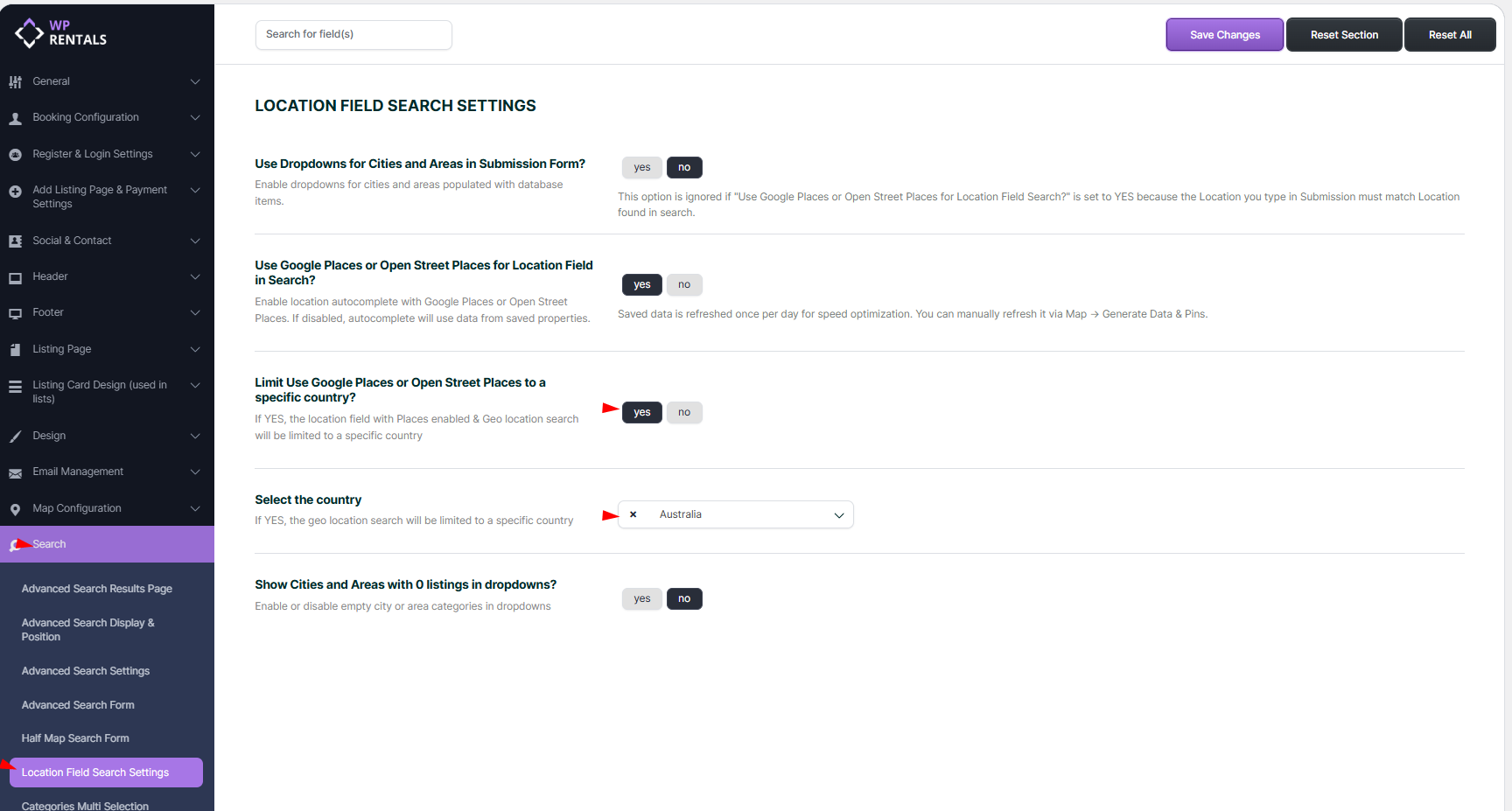Enable yes for Show Cities with 0 listings
The height and width of the screenshot is (811, 1512).
point(641,598)
